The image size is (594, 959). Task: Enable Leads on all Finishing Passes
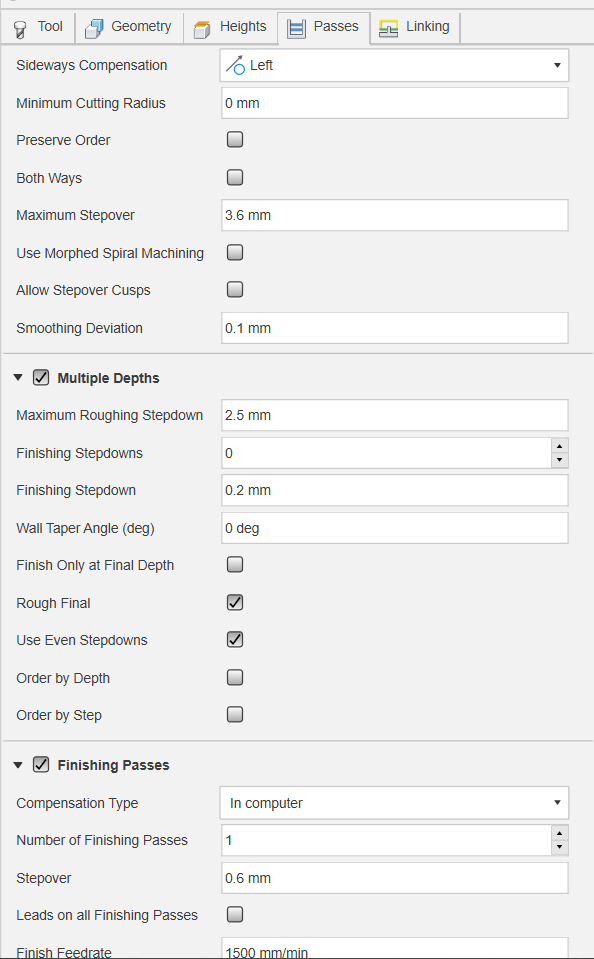coord(235,914)
